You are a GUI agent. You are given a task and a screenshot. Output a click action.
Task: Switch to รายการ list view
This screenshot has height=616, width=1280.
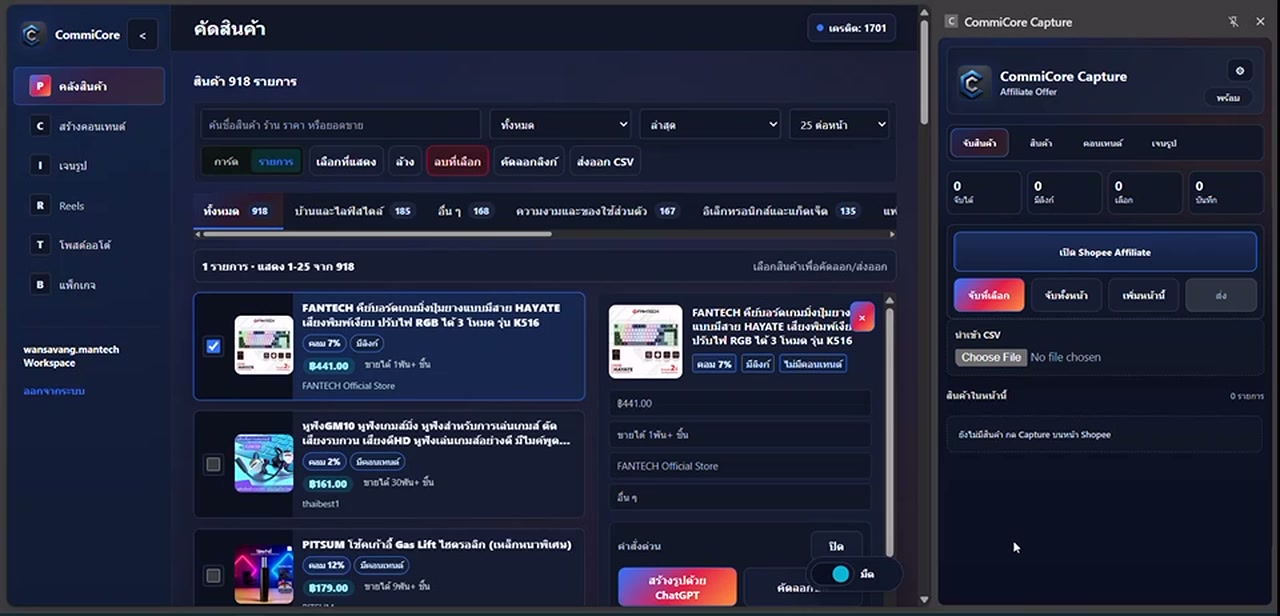(275, 161)
